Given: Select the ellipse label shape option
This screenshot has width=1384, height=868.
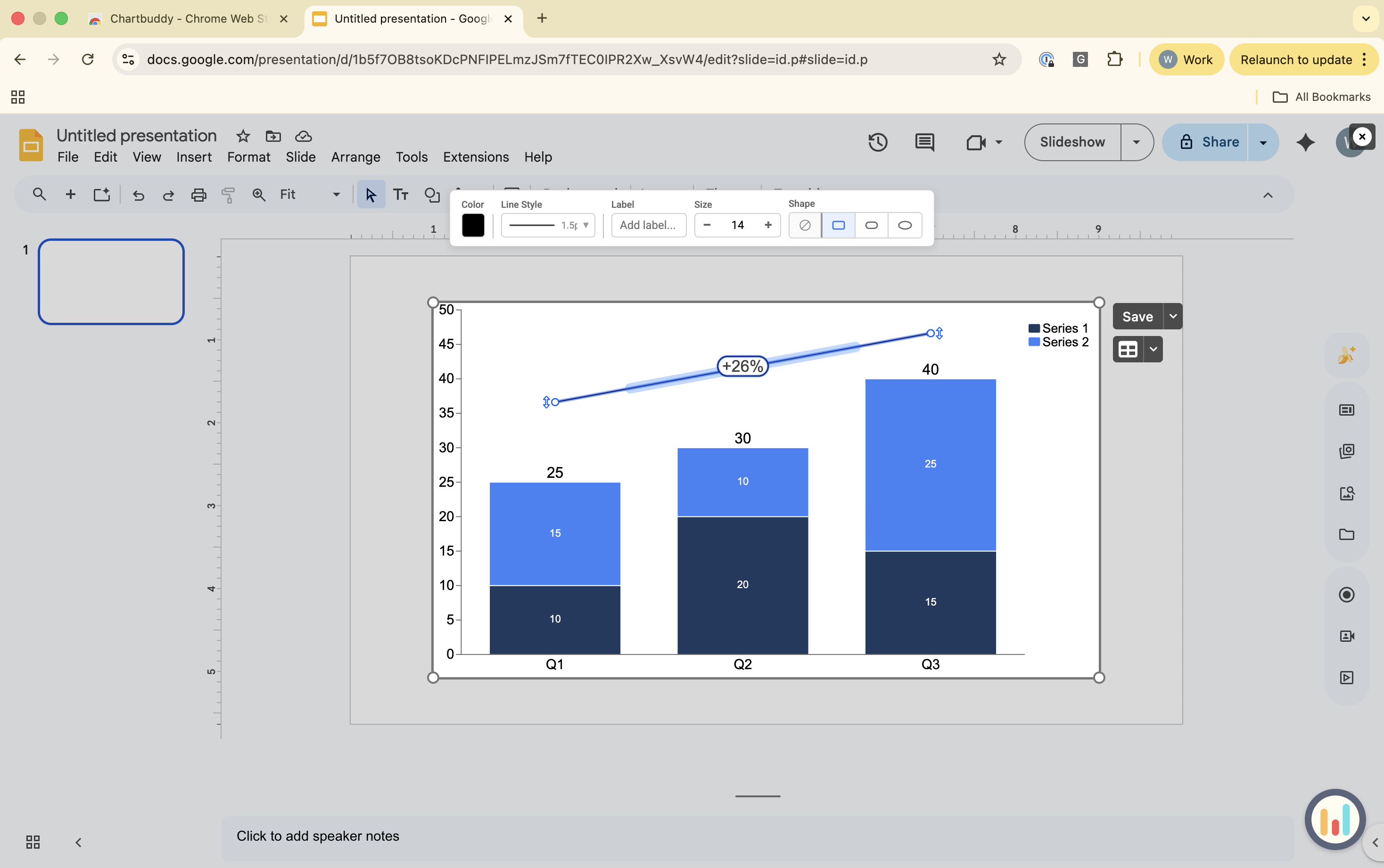Looking at the screenshot, I should point(905,225).
